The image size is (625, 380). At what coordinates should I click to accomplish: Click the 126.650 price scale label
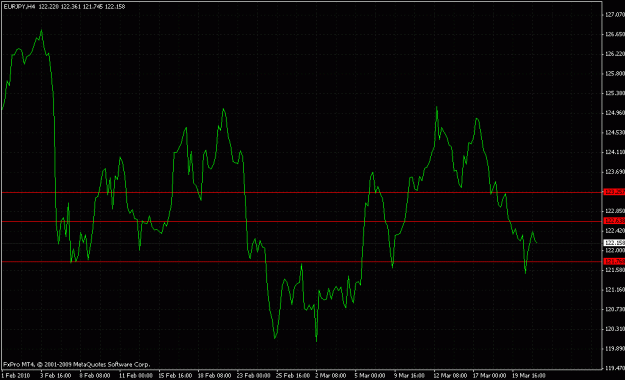click(x=615, y=34)
